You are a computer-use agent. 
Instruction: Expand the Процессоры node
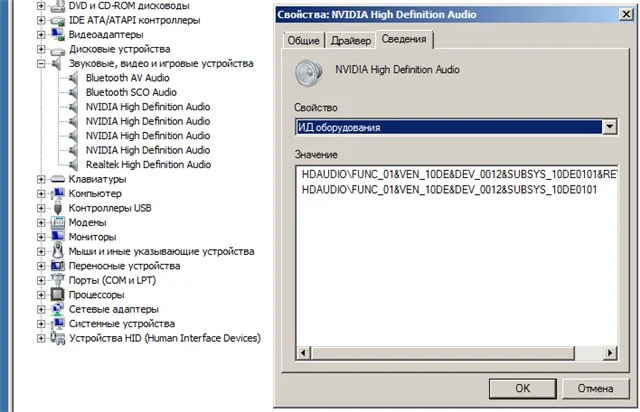[41, 294]
